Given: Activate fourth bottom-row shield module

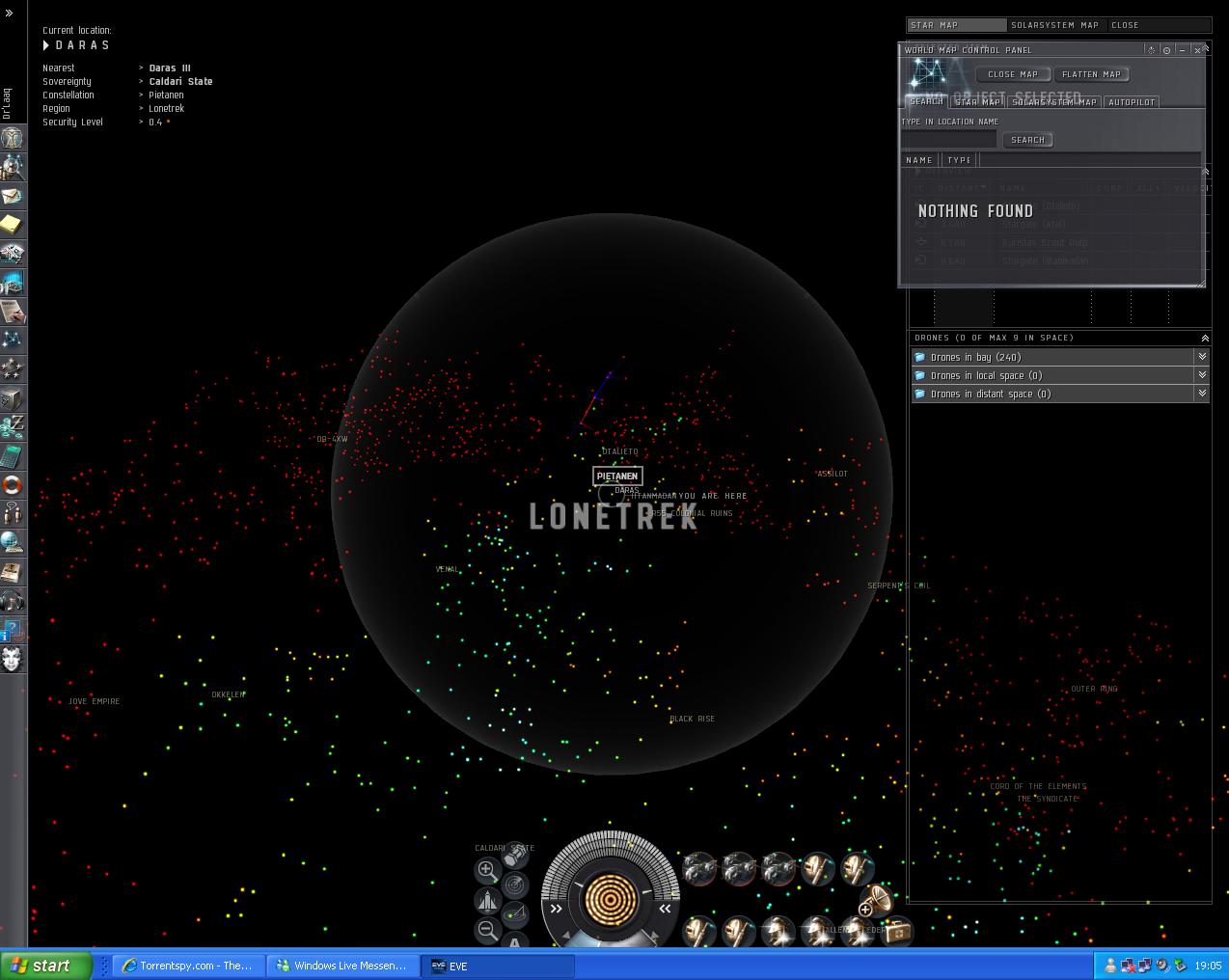Looking at the screenshot, I should click(x=818, y=932).
